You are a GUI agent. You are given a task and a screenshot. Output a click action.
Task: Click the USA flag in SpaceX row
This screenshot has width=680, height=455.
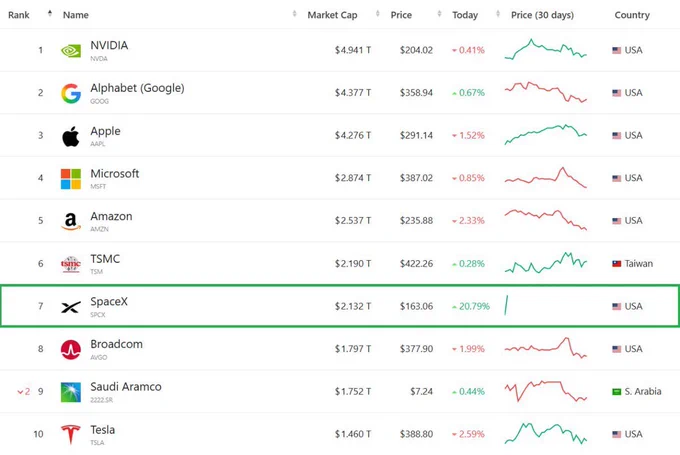pyautogui.click(x=616, y=306)
